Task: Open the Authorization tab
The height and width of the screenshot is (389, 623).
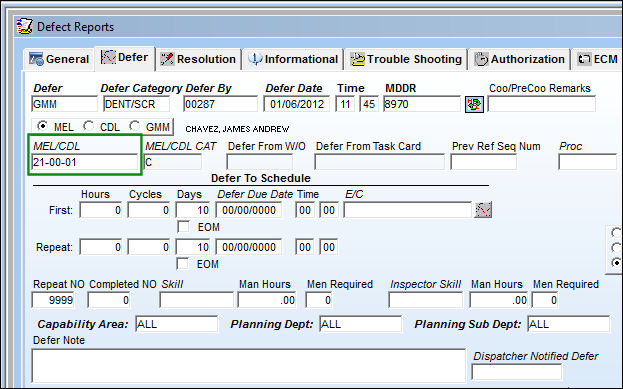Action: coord(520,59)
